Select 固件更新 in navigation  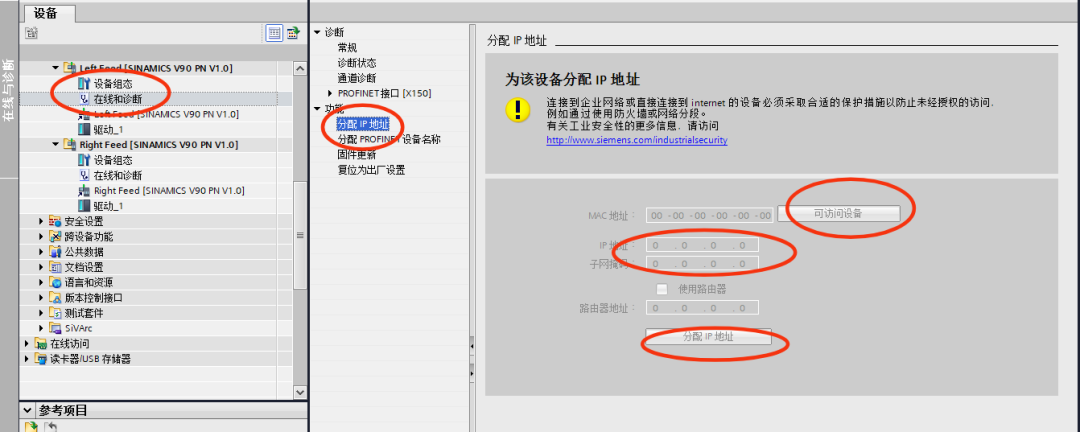357,154
